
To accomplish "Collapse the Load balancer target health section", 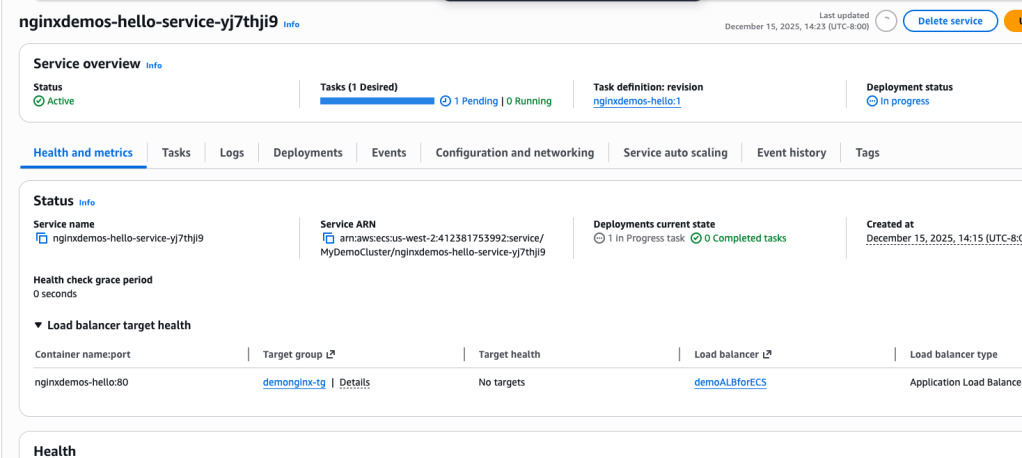I will pos(39,325).
